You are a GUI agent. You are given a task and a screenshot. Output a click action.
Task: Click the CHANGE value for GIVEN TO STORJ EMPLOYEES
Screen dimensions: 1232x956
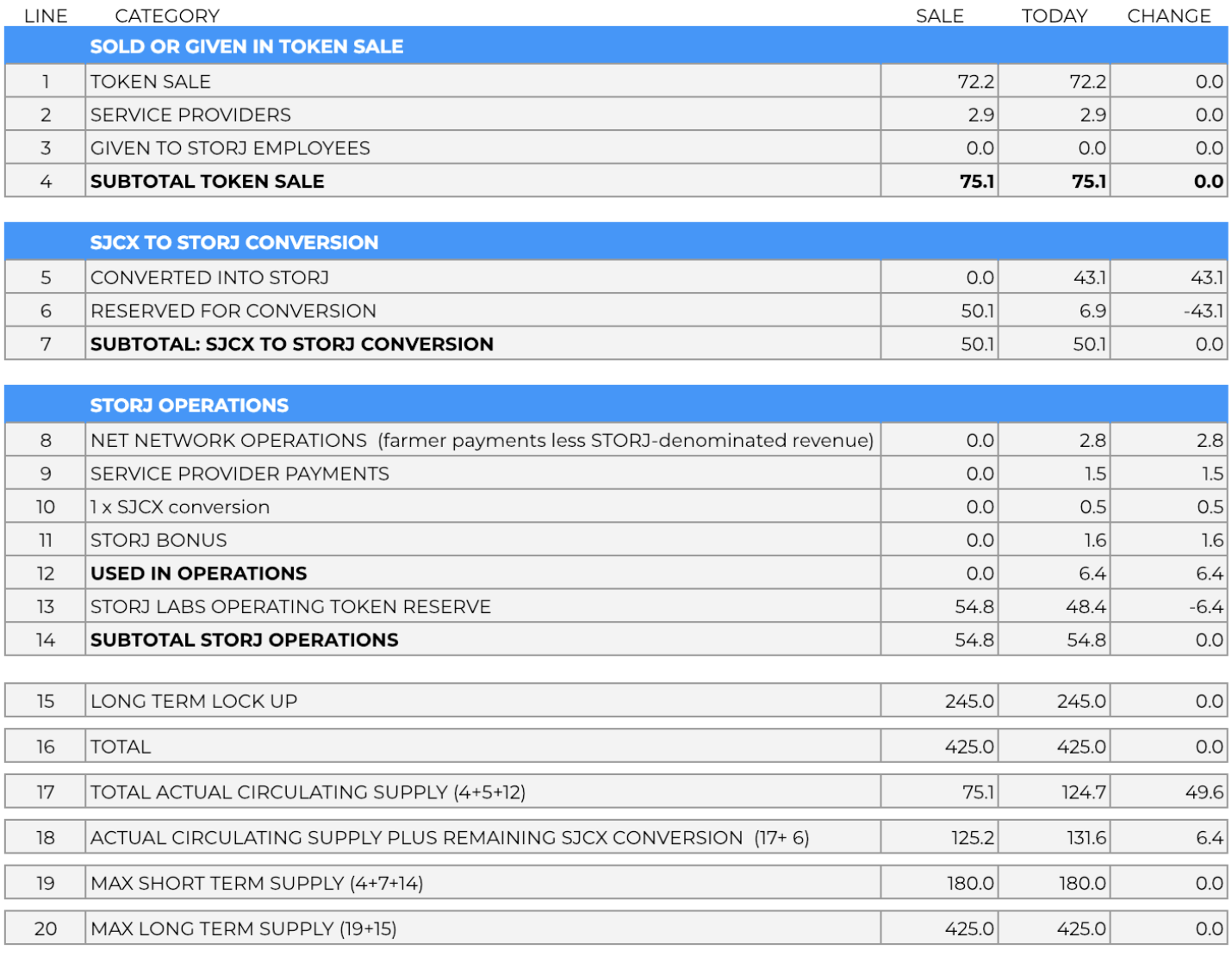1209,148
